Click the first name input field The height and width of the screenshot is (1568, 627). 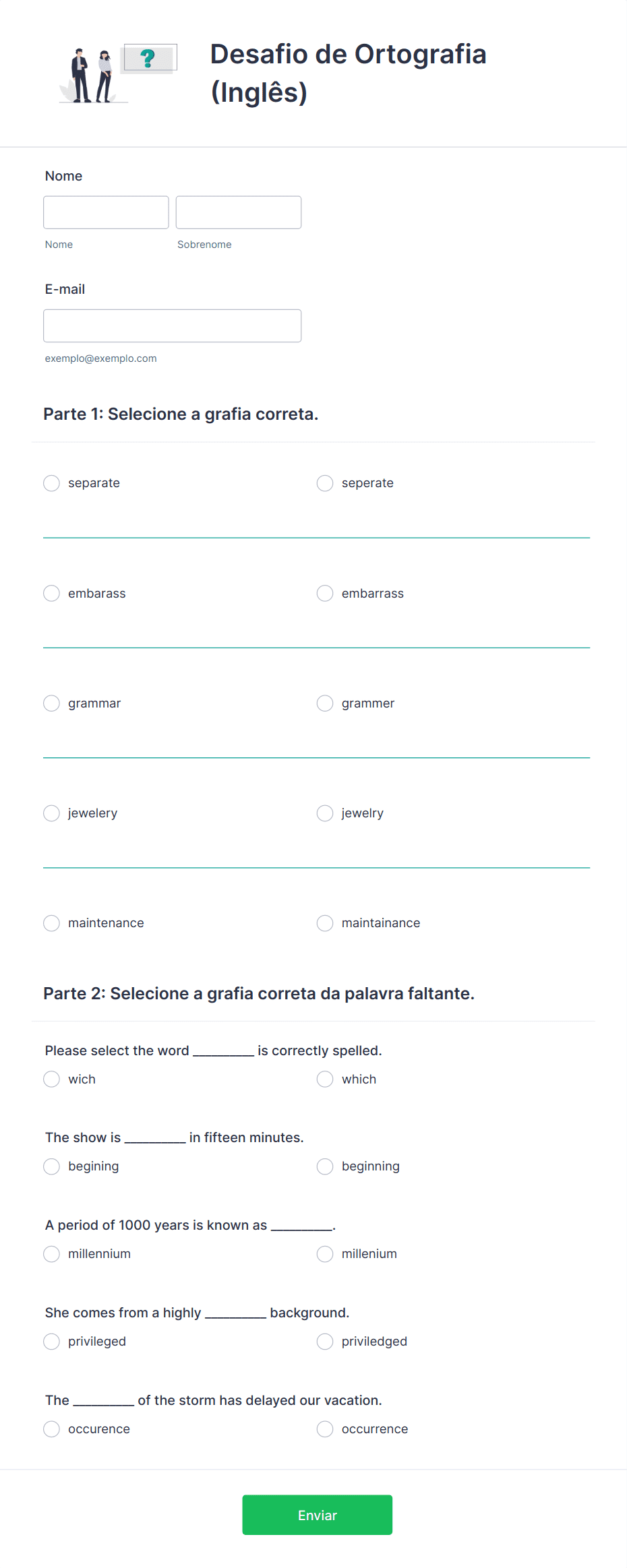(x=106, y=212)
